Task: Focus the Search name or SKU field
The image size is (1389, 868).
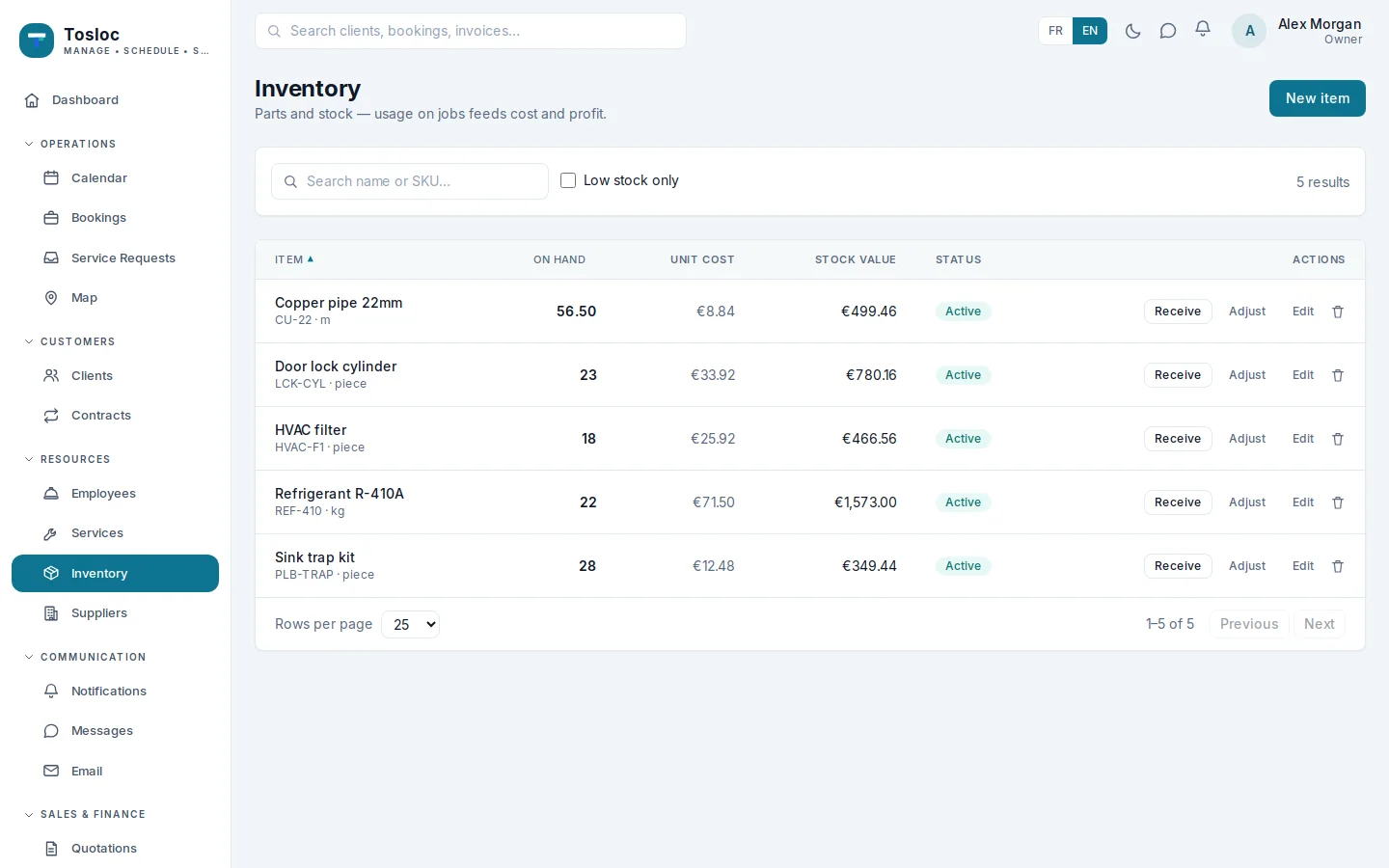Action: [410, 181]
